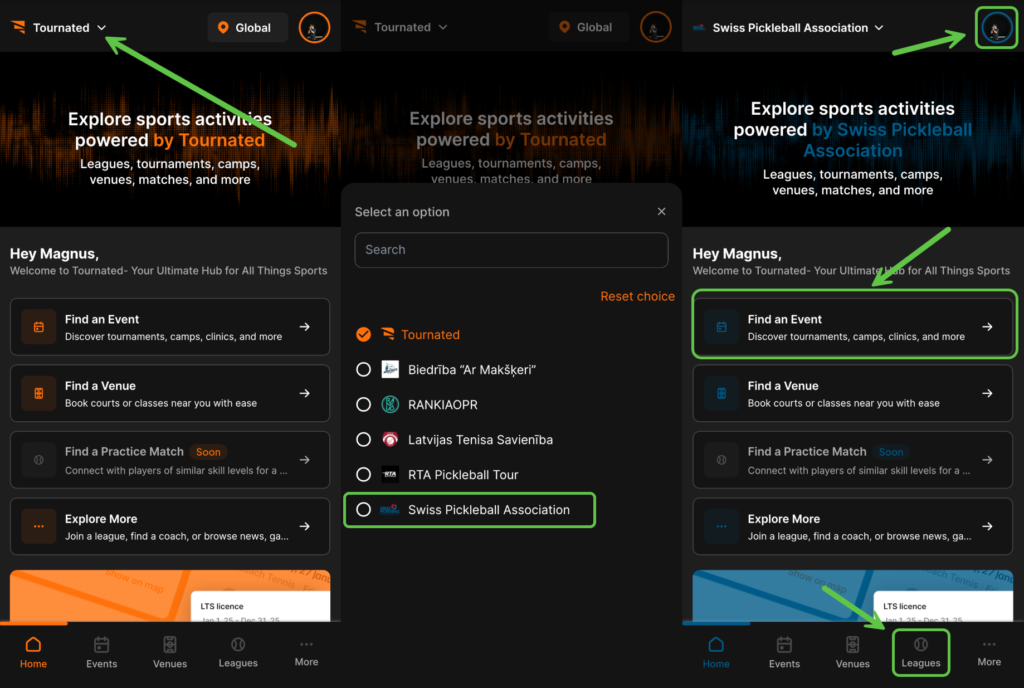Click arrow on blue-themed Explore More card
This screenshot has height=688, width=1024.
[x=987, y=526]
